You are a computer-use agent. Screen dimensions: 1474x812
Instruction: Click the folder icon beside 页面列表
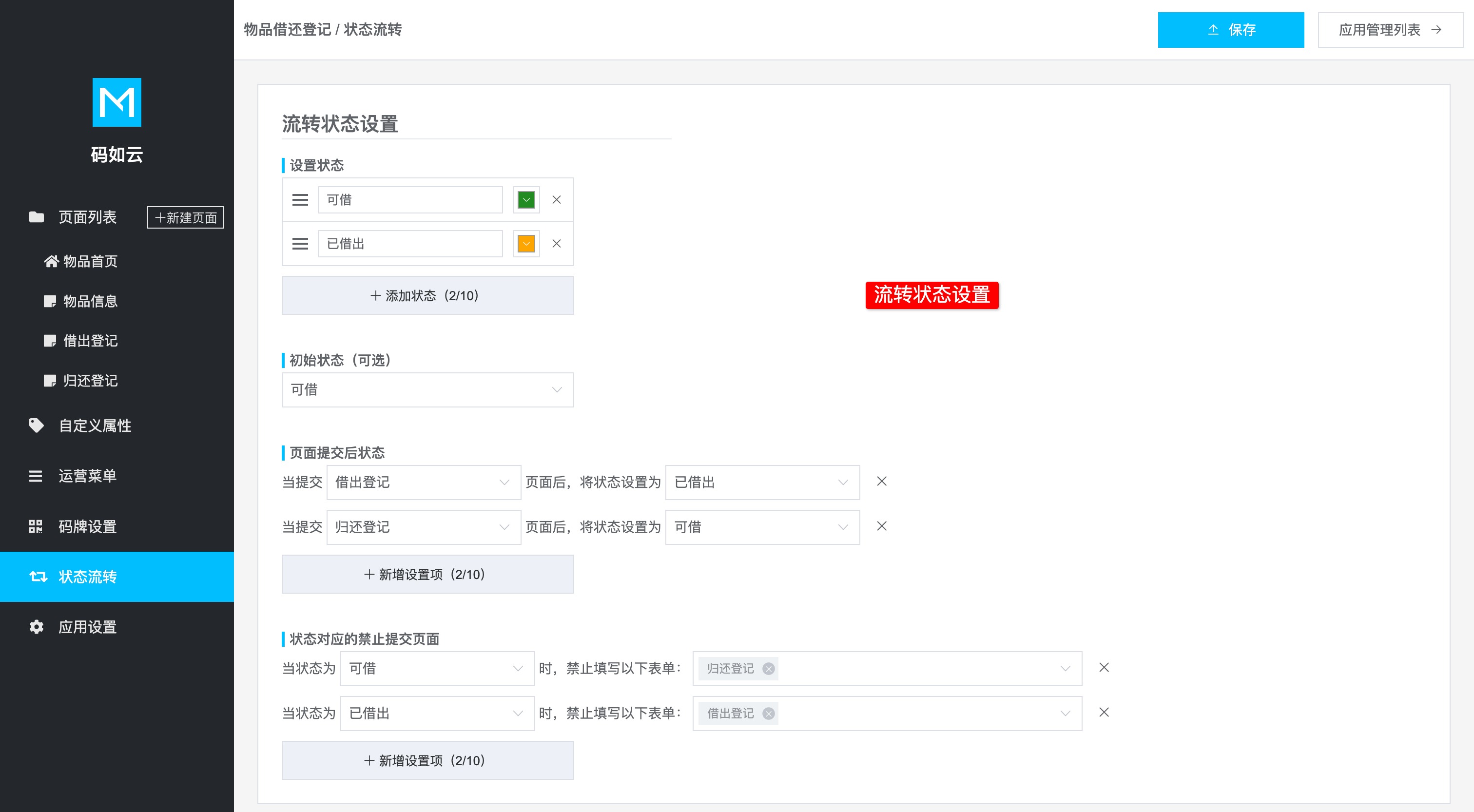pos(36,217)
